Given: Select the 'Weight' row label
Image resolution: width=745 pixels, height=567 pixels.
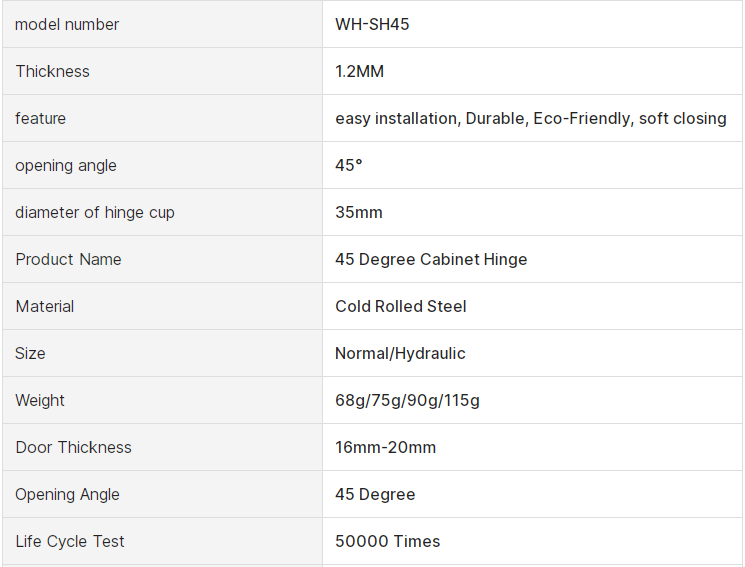Looking at the screenshot, I should [40, 400].
